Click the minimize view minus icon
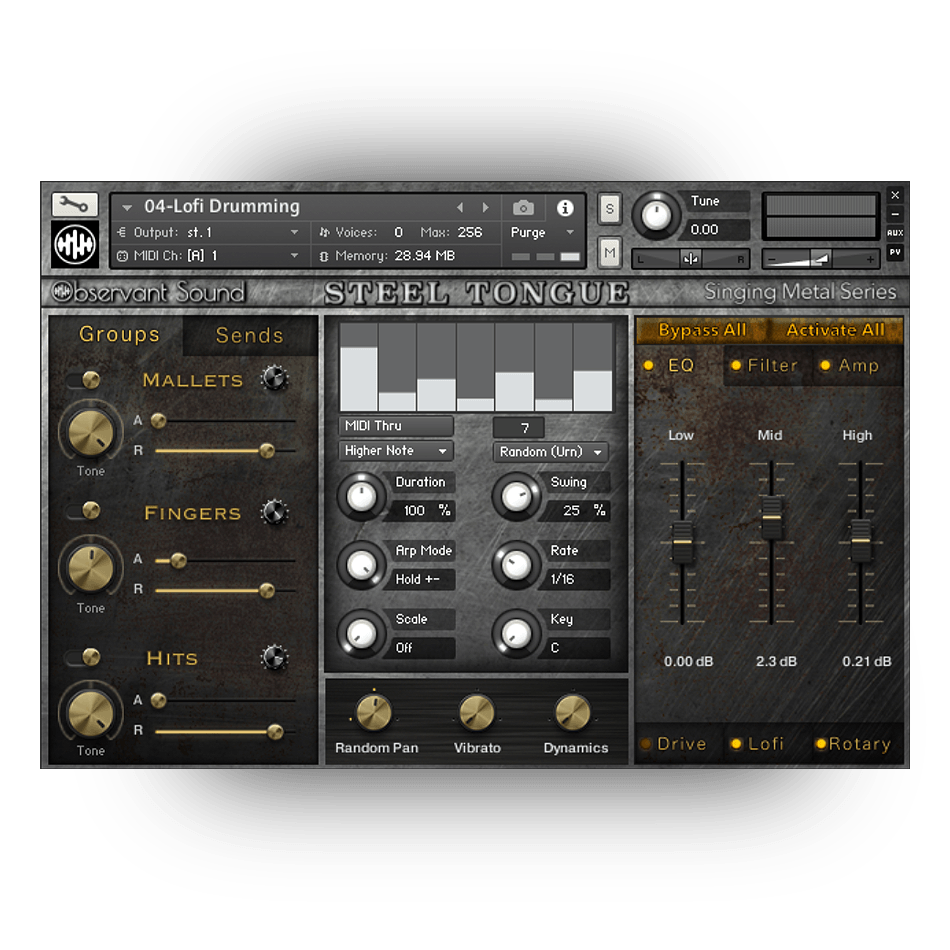 coord(895,214)
